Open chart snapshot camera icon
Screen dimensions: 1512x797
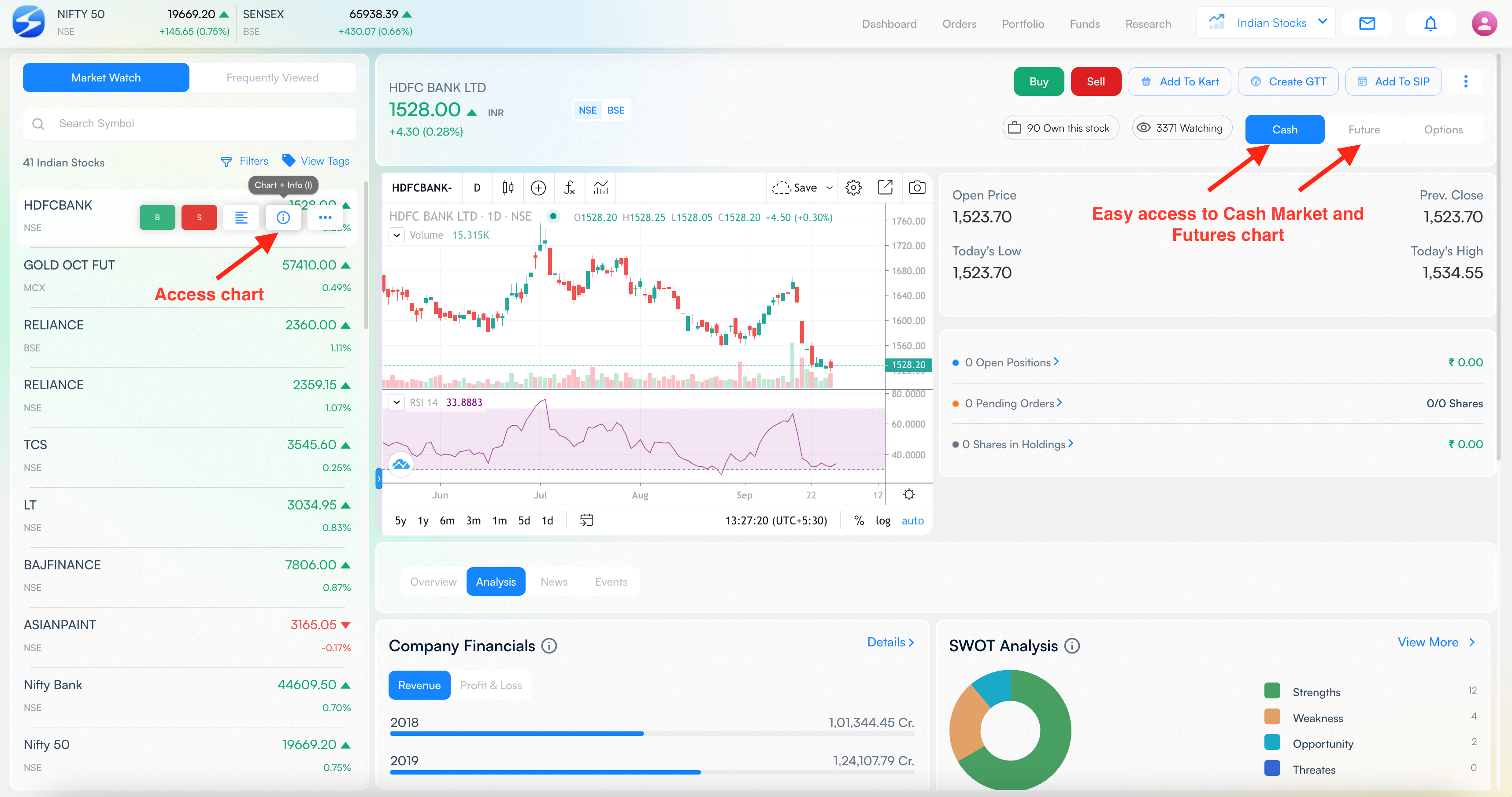[916, 188]
